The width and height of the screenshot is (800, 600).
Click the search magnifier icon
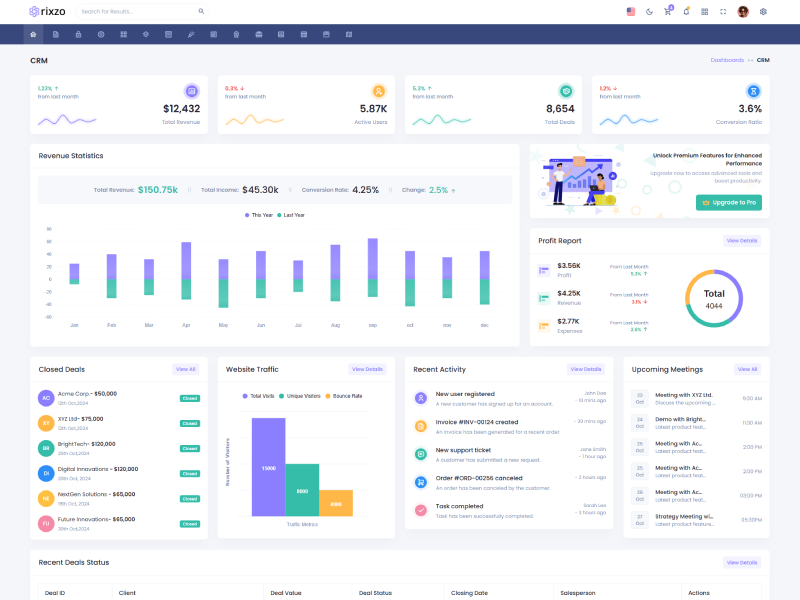click(x=201, y=12)
